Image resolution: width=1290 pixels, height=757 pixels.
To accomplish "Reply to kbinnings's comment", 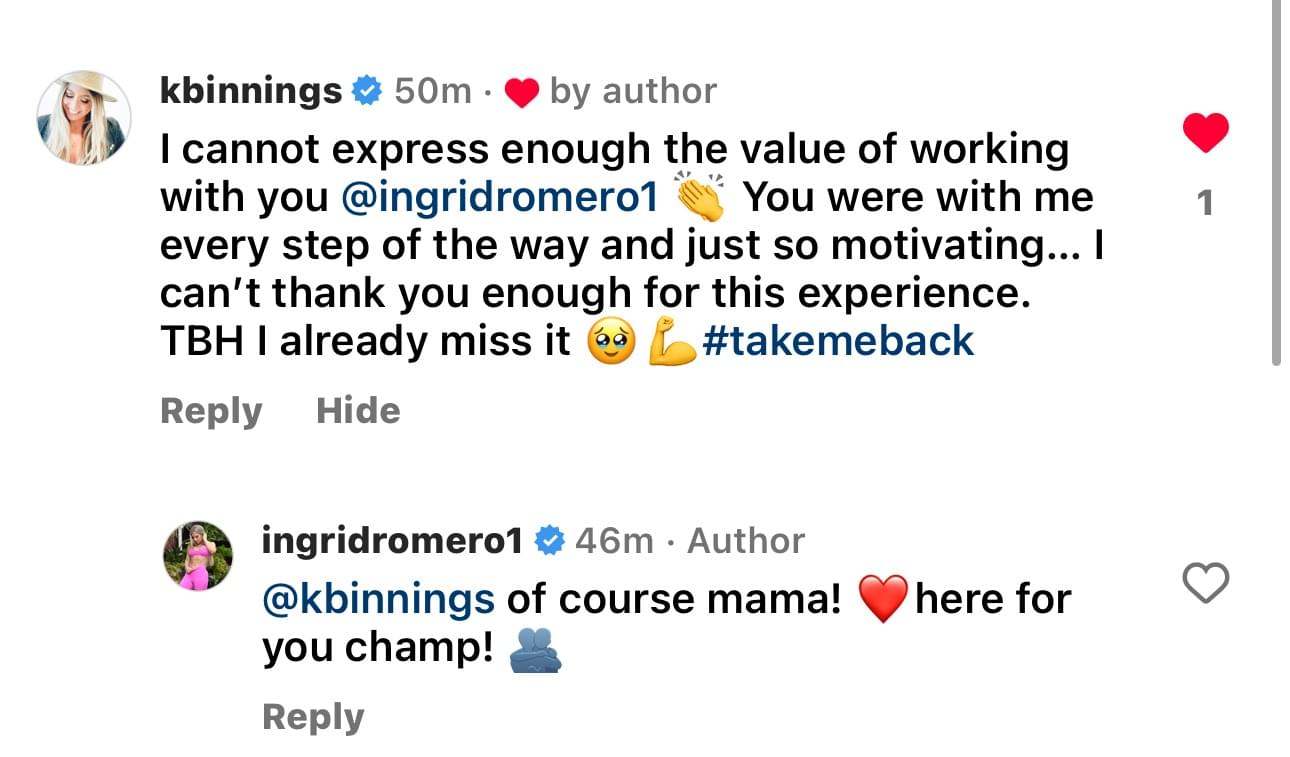I will 211,411.
